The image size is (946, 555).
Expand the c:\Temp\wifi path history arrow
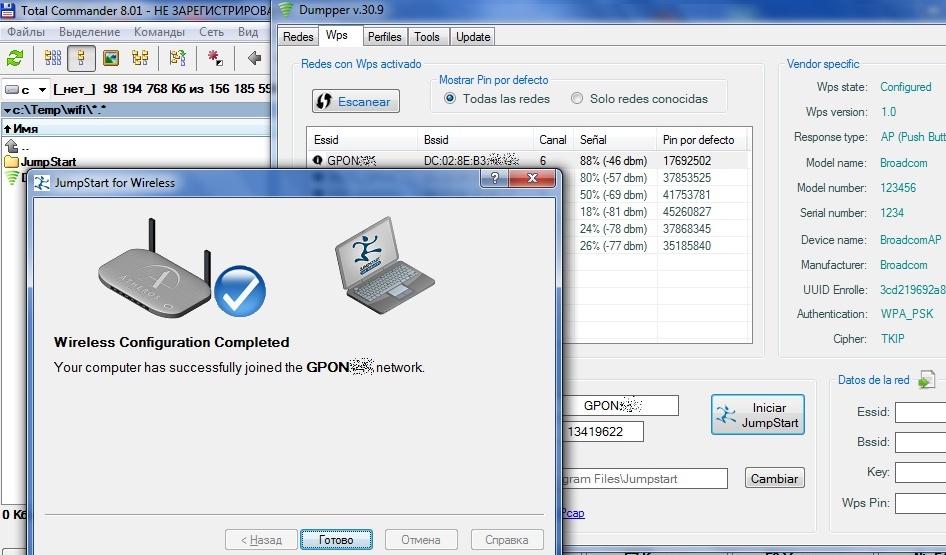tap(8, 110)
